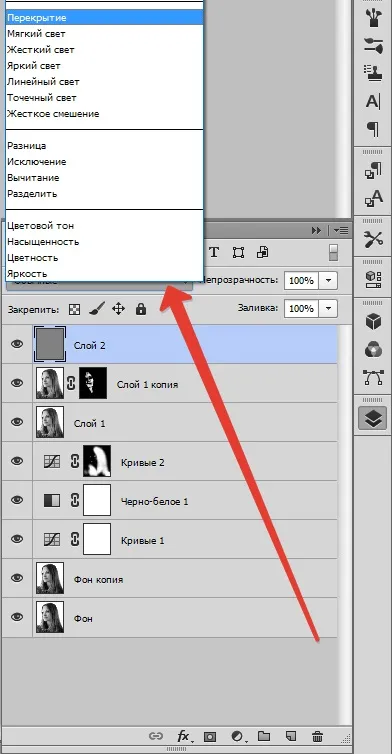Image resolution: width=392 pixels, height=754 pixels.
Task: Hide the Слой 1 копия layer
Action: pyautogui.click(x=17, y=383)
